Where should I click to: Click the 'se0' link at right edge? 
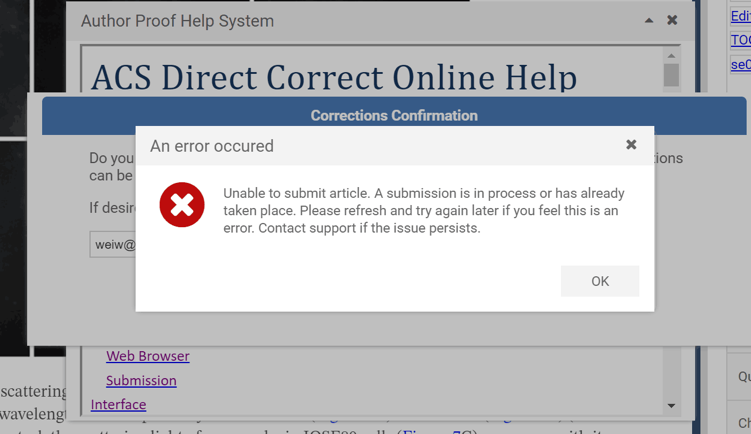click(x=740, y=64)
